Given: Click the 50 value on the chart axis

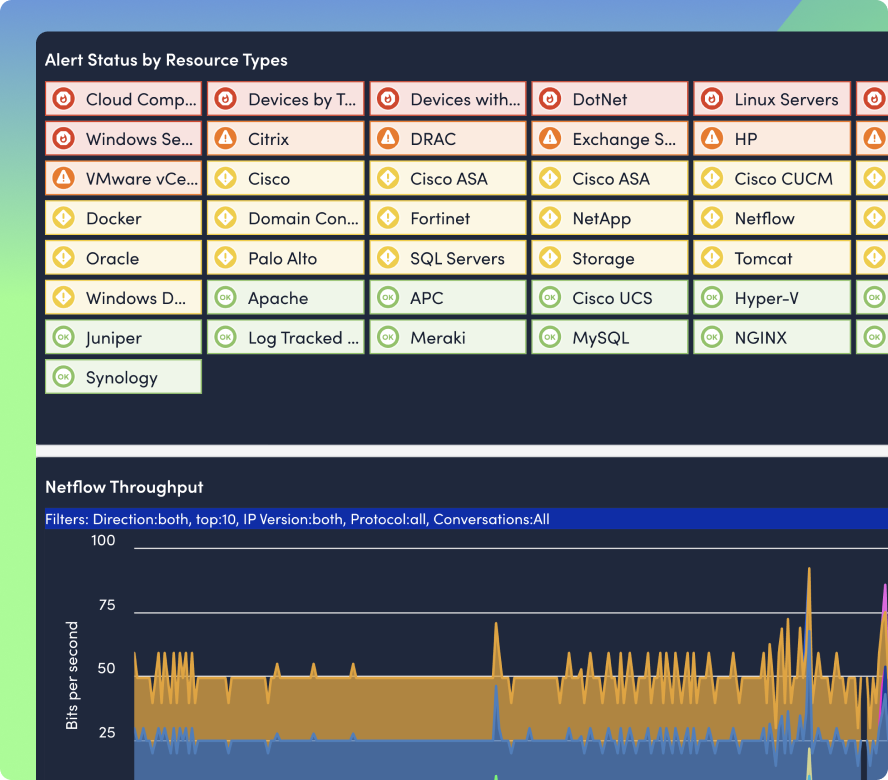Looking at the screenshot, I should pyautogui.click(x=106, y=668).
